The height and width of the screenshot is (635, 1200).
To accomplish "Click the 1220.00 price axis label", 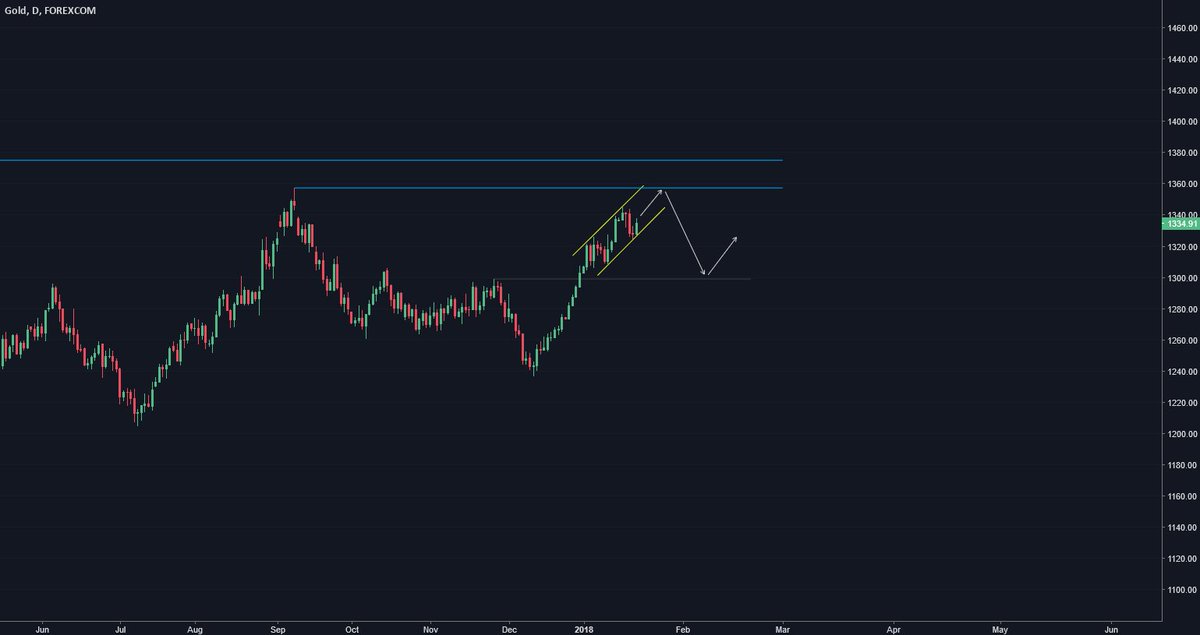I will coord(1181,402).
